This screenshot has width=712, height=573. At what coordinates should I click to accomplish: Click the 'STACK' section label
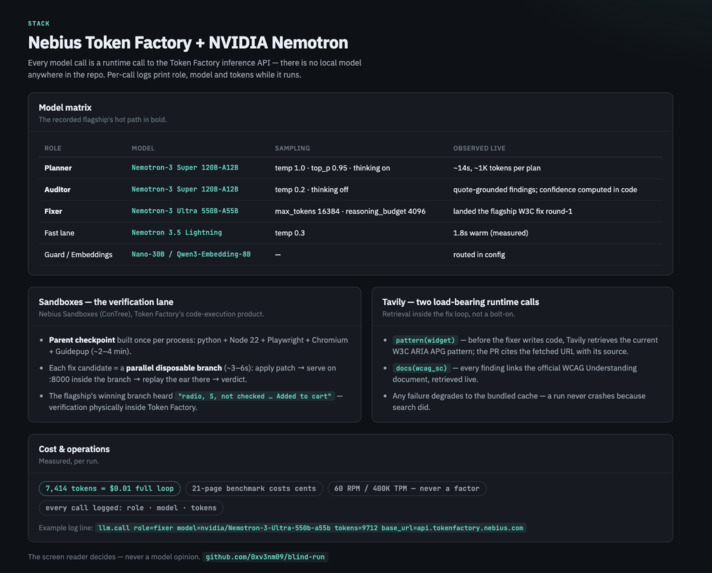[39, 24]
